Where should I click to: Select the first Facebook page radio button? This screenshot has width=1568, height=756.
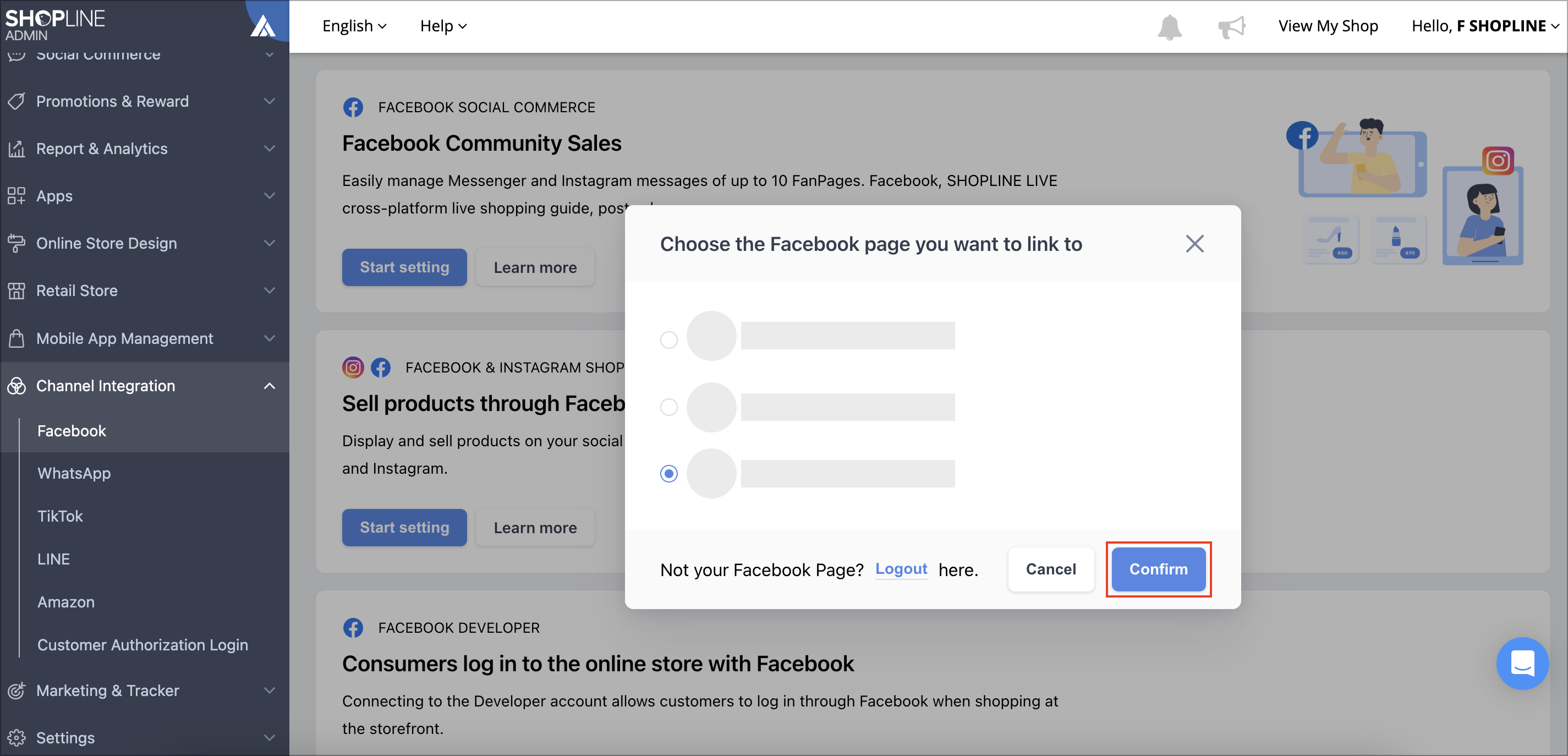click(x=669, y=339)
